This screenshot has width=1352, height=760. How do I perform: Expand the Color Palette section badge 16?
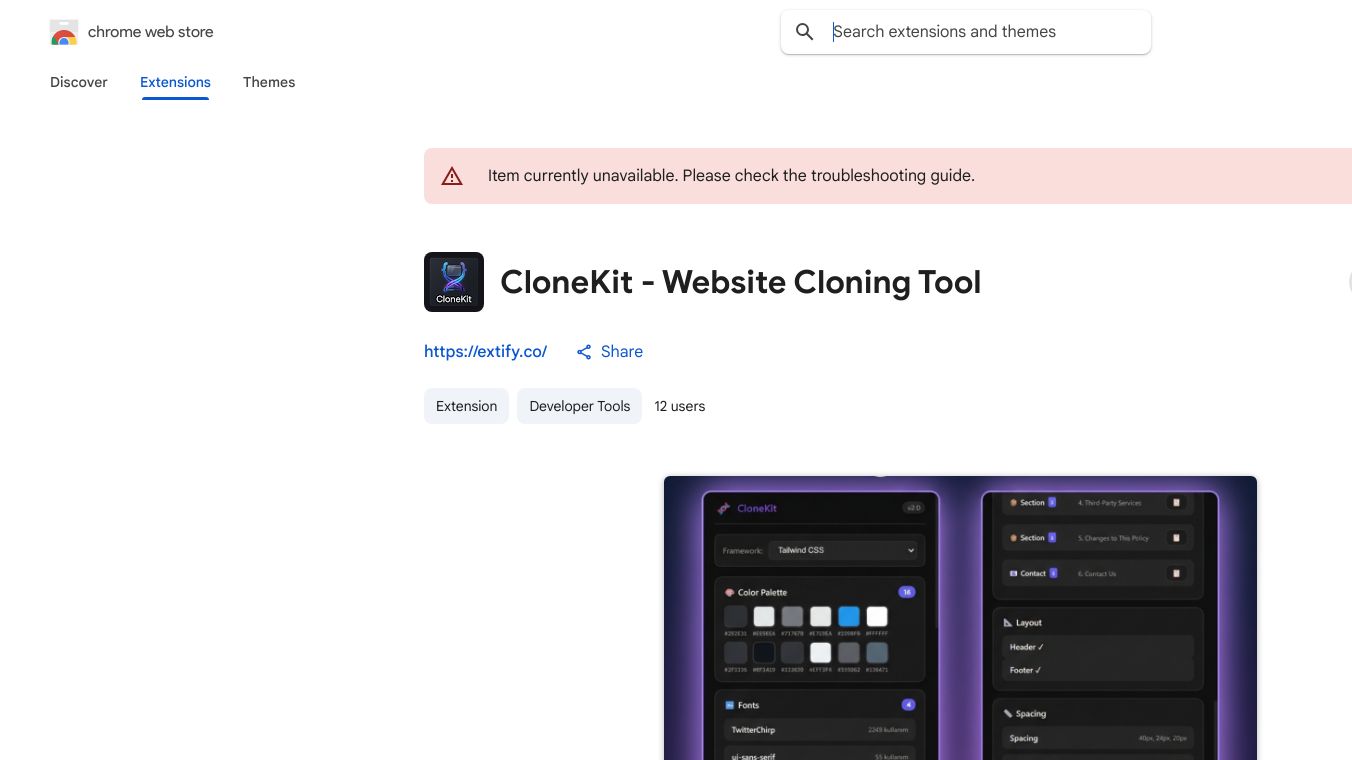click(x=906, y=591)
